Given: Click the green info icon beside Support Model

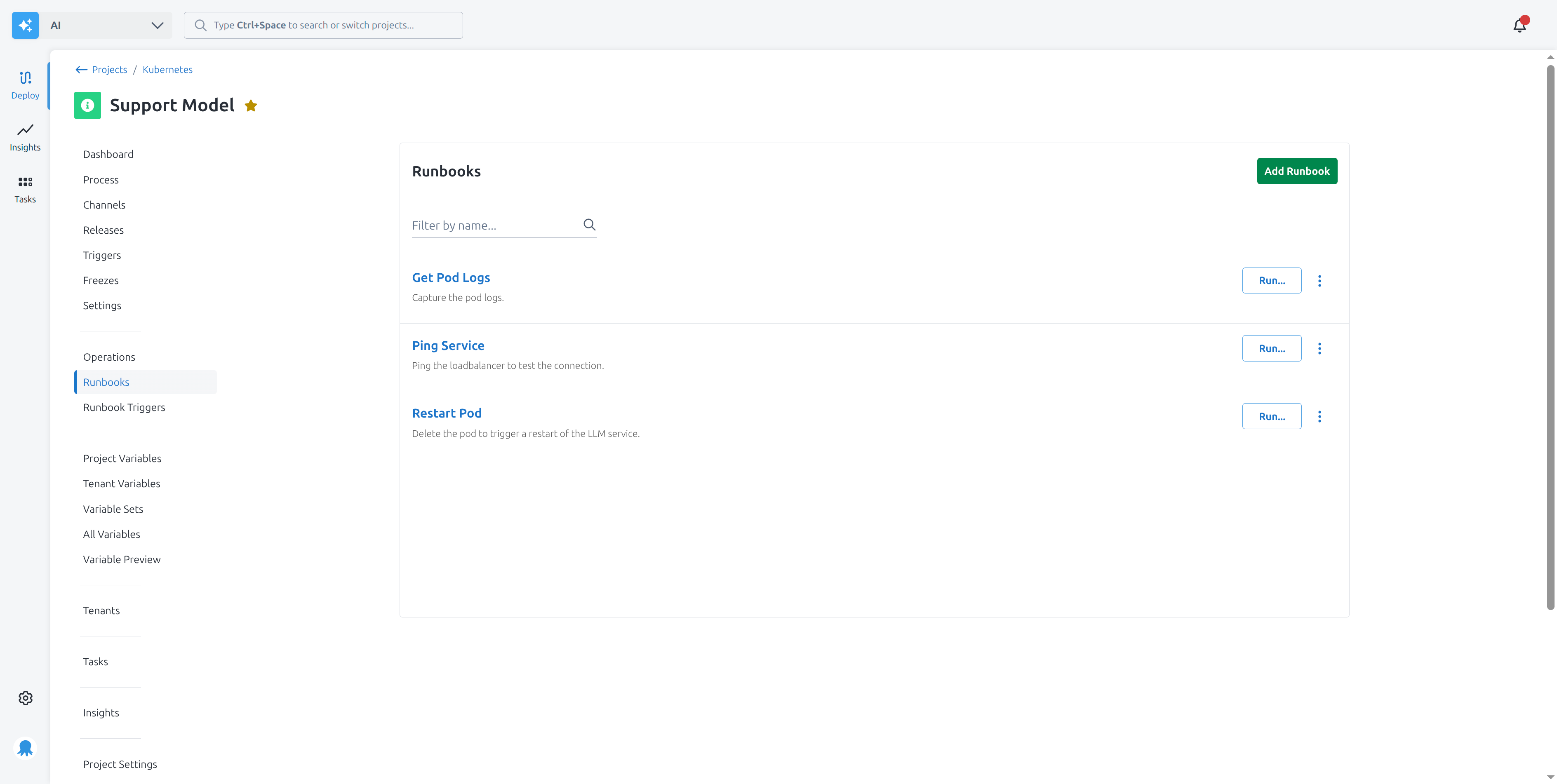Looking at the screenshot, I should click(87, 105).
